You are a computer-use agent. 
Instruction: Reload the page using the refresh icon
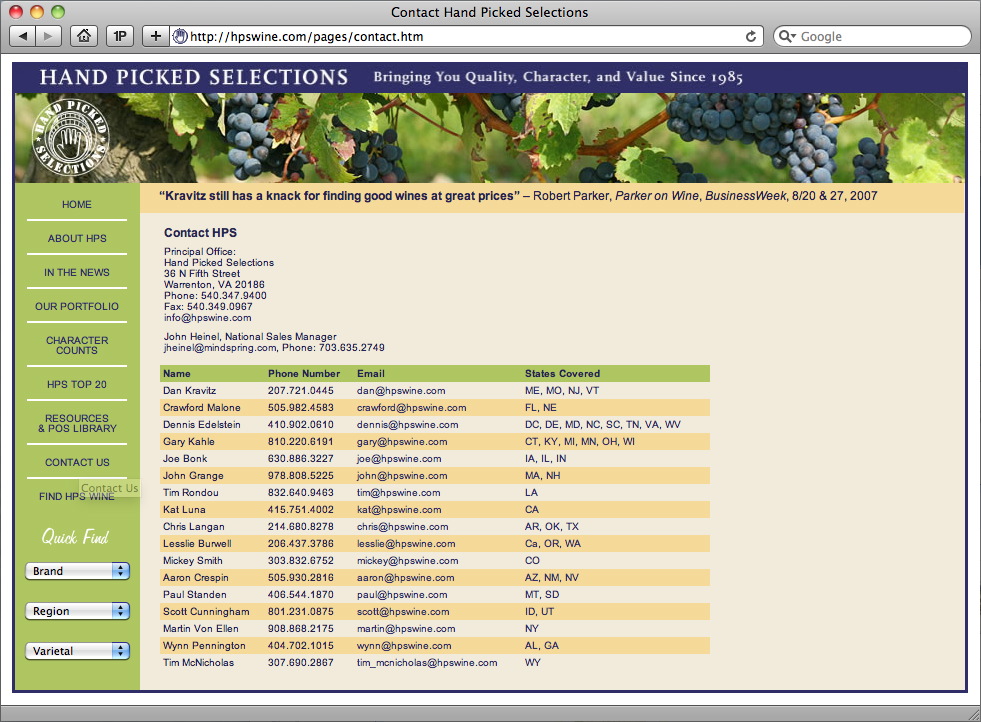coord(751,36)
